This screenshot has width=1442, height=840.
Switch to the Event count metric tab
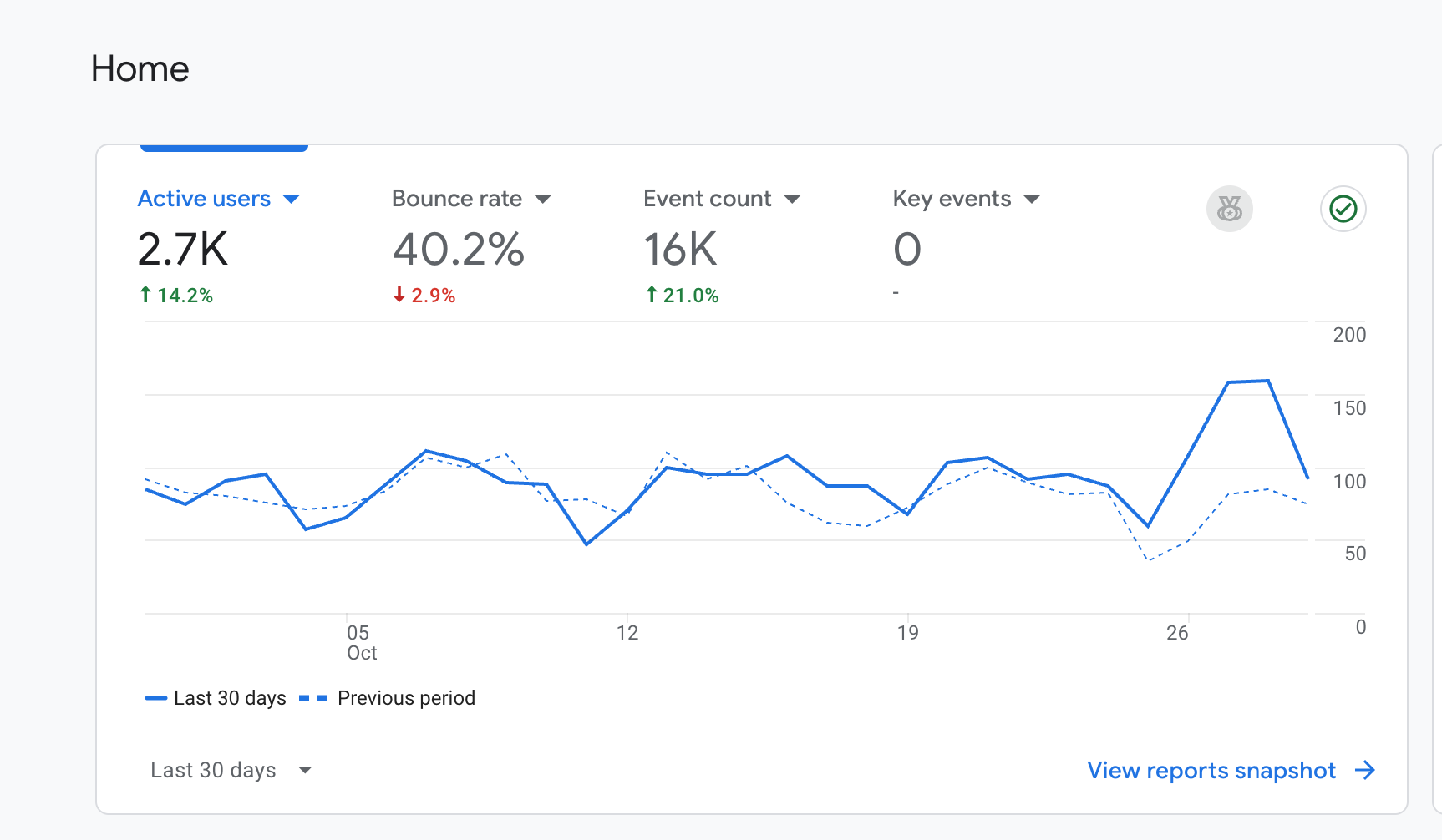[707, 199]
